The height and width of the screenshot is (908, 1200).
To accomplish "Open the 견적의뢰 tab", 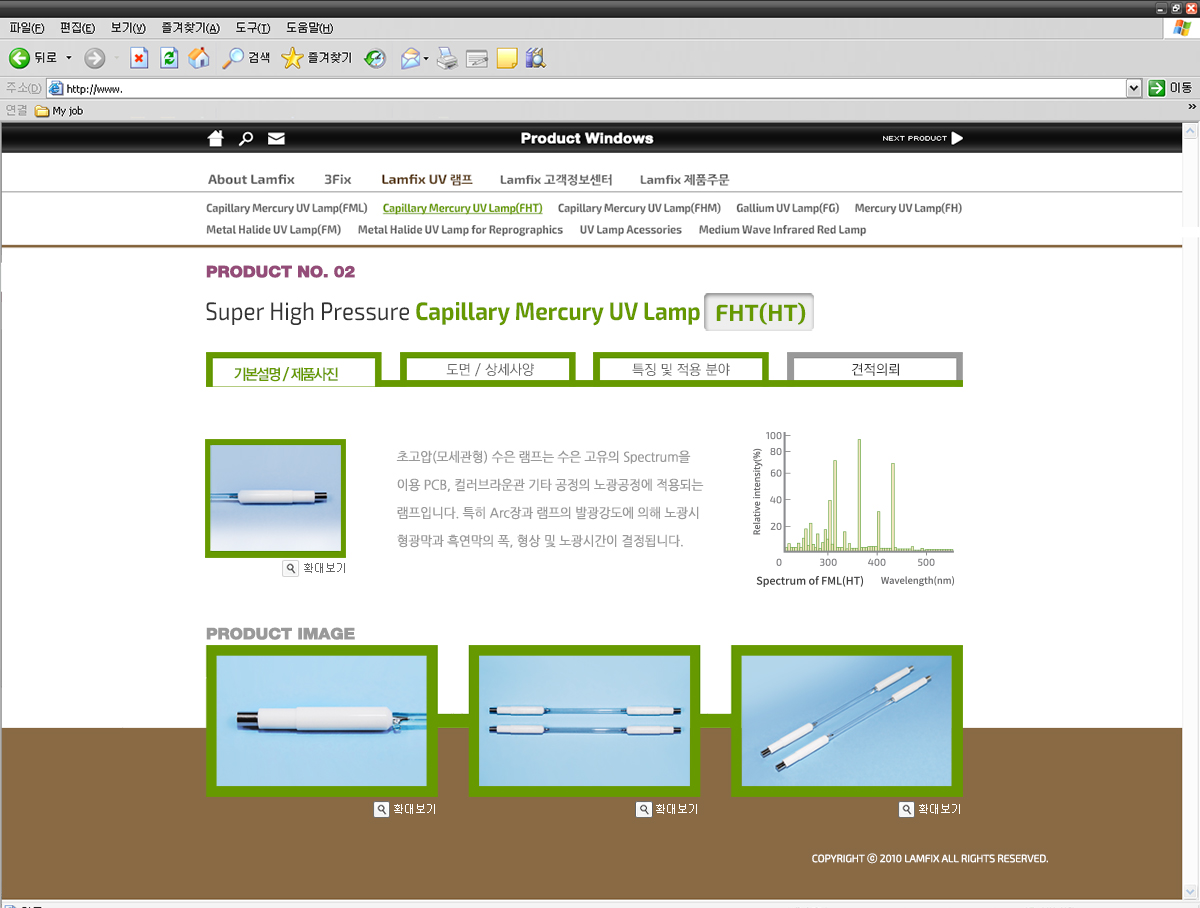I will [875, 369].
